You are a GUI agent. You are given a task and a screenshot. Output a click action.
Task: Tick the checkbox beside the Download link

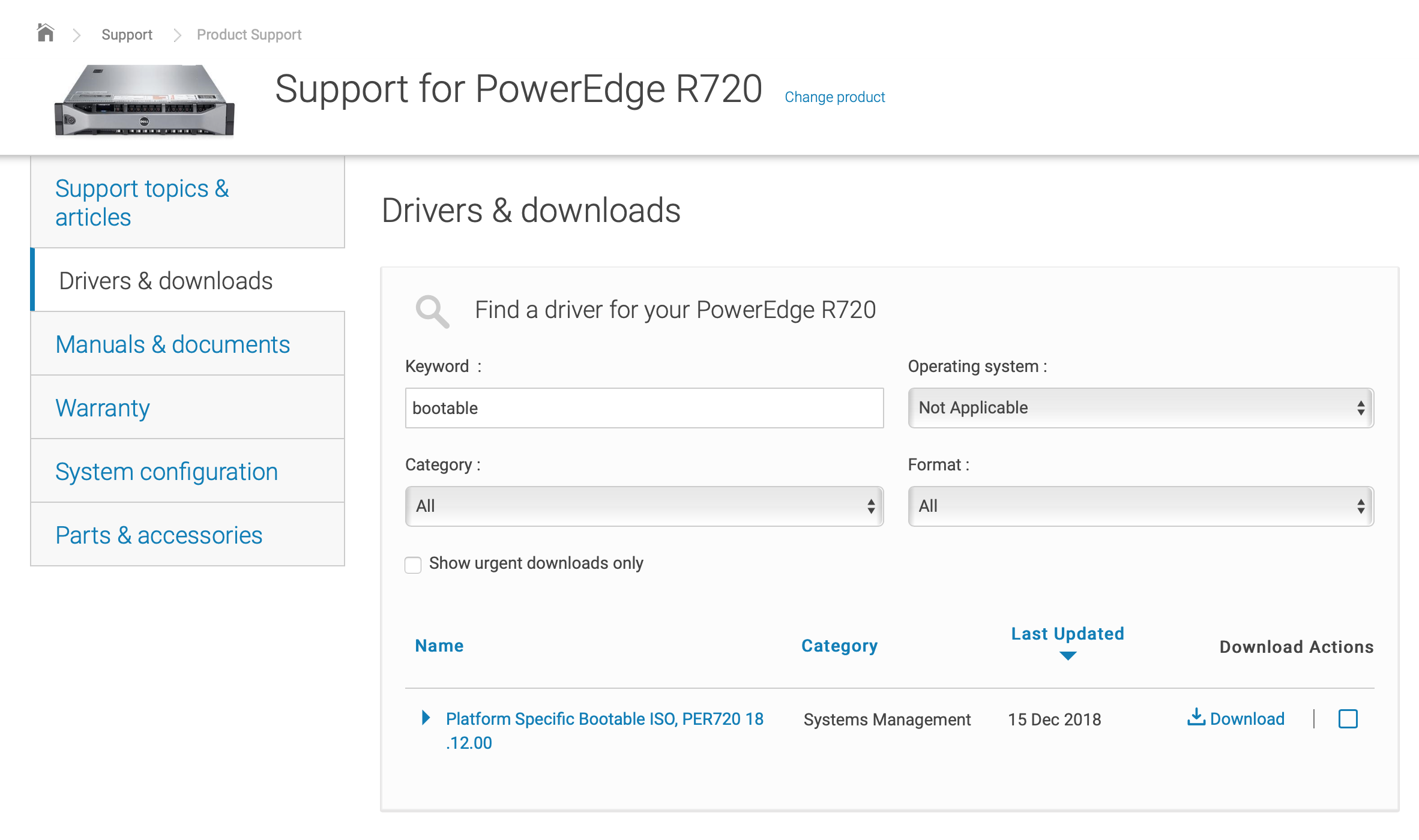1348,718
